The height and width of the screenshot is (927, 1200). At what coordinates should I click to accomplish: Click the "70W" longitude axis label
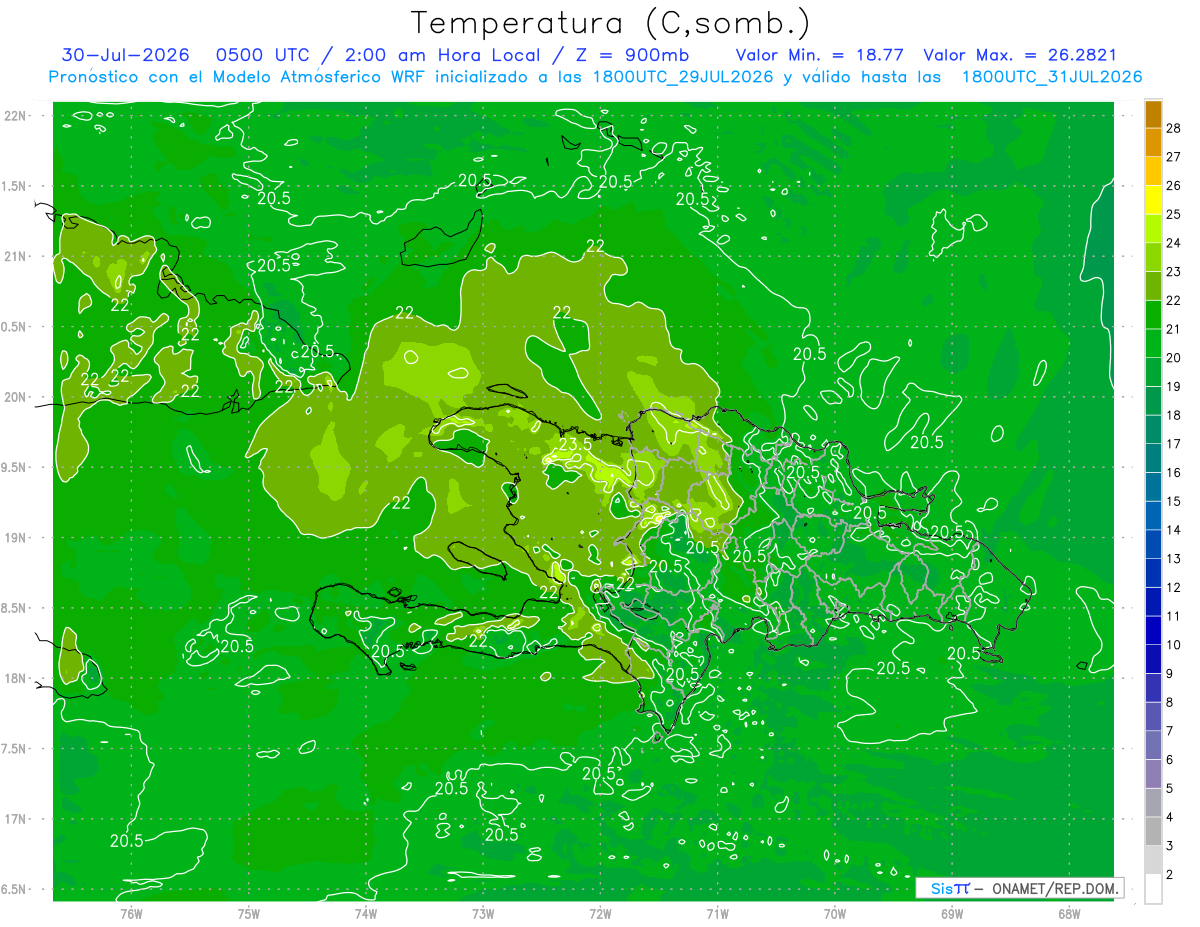point(834,912)
